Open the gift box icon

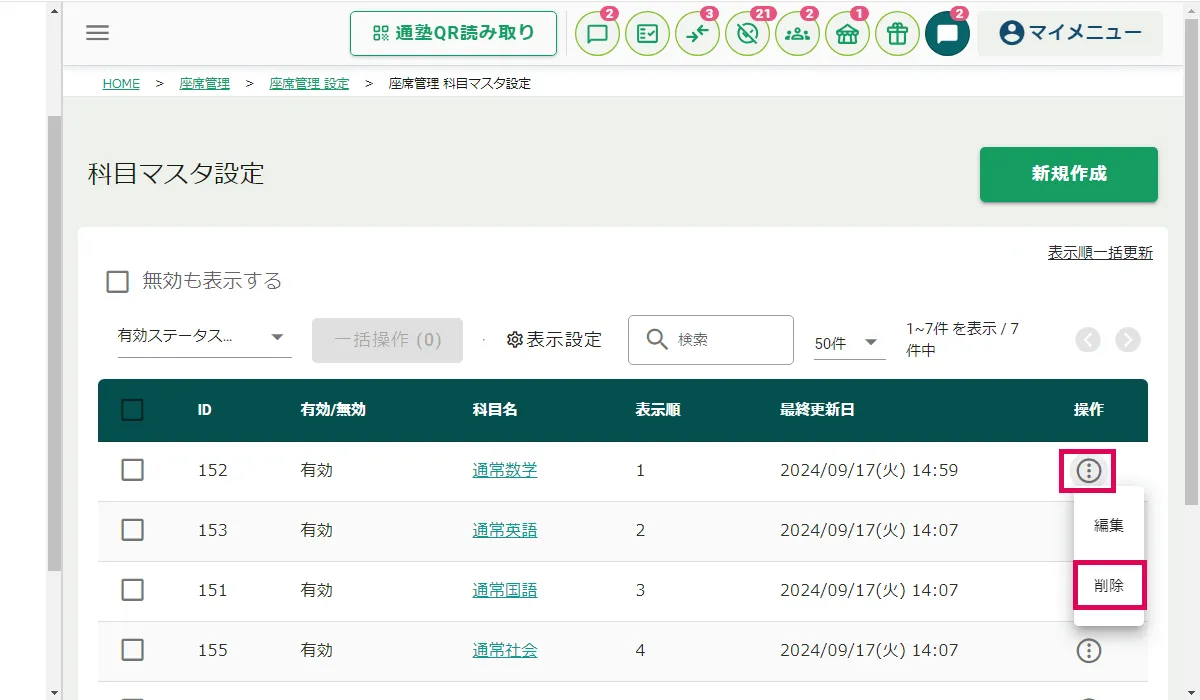pyautogui.click(x=898, y=34)
